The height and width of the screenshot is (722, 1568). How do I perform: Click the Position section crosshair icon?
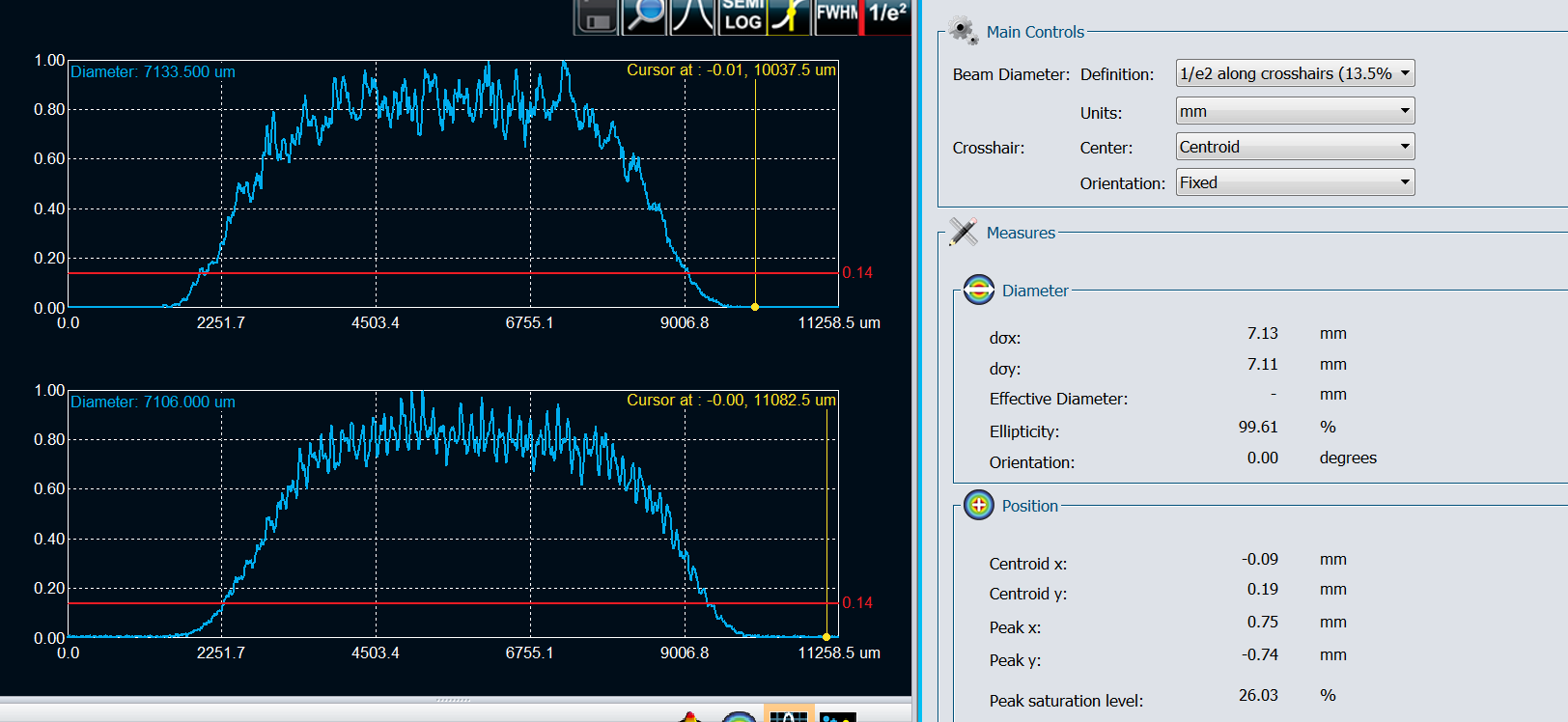point(979,505)
